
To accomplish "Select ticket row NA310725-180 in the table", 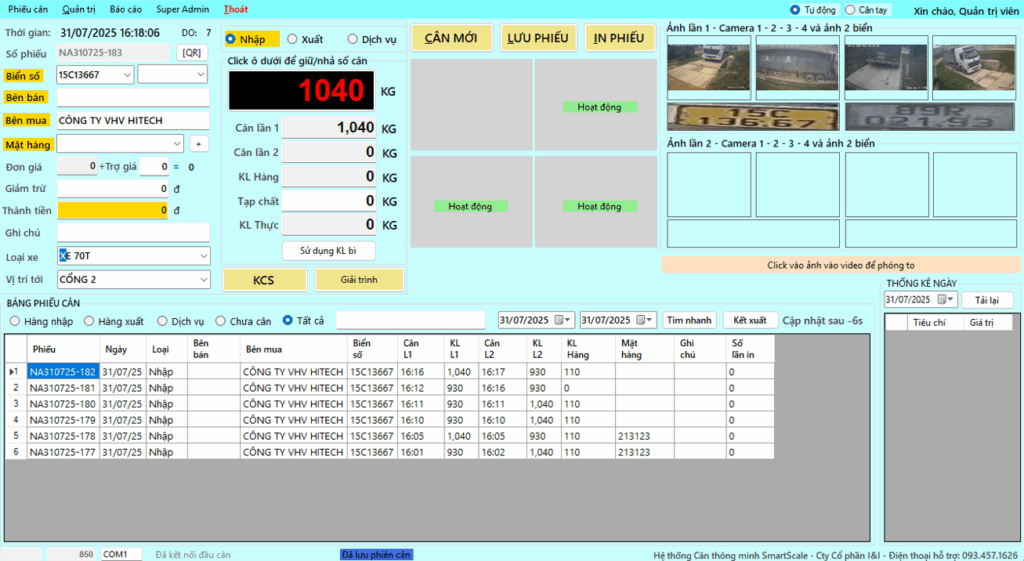I will [x=63, y=404].
